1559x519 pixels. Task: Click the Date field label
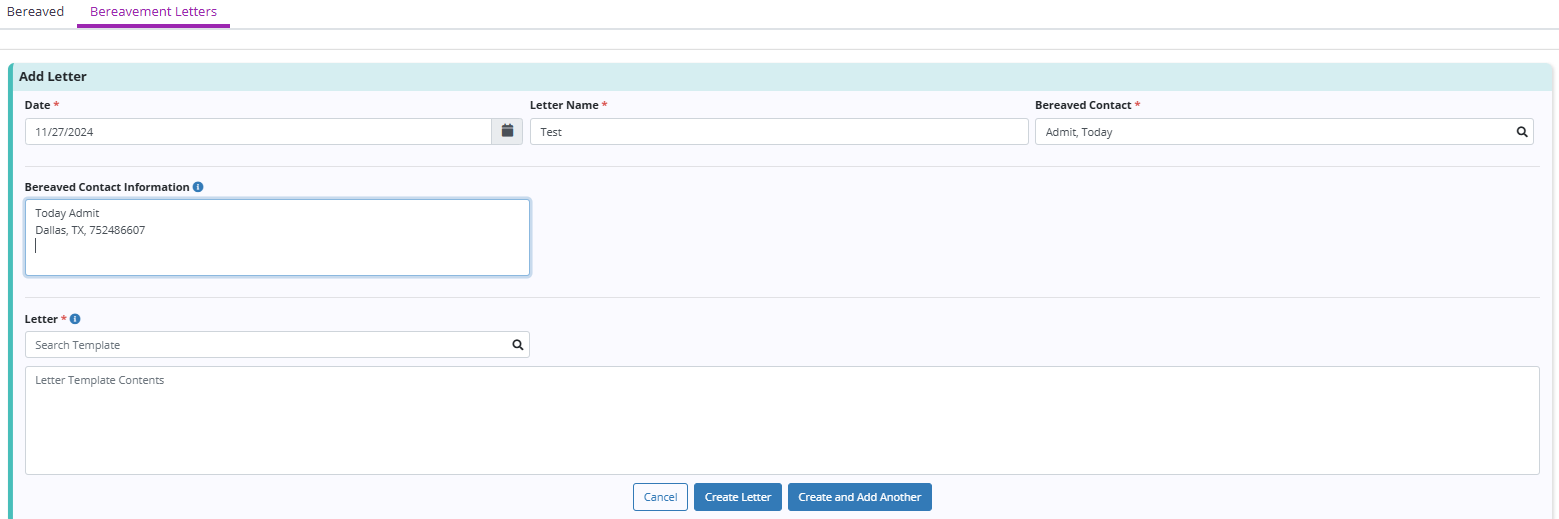tap(37, 105)
